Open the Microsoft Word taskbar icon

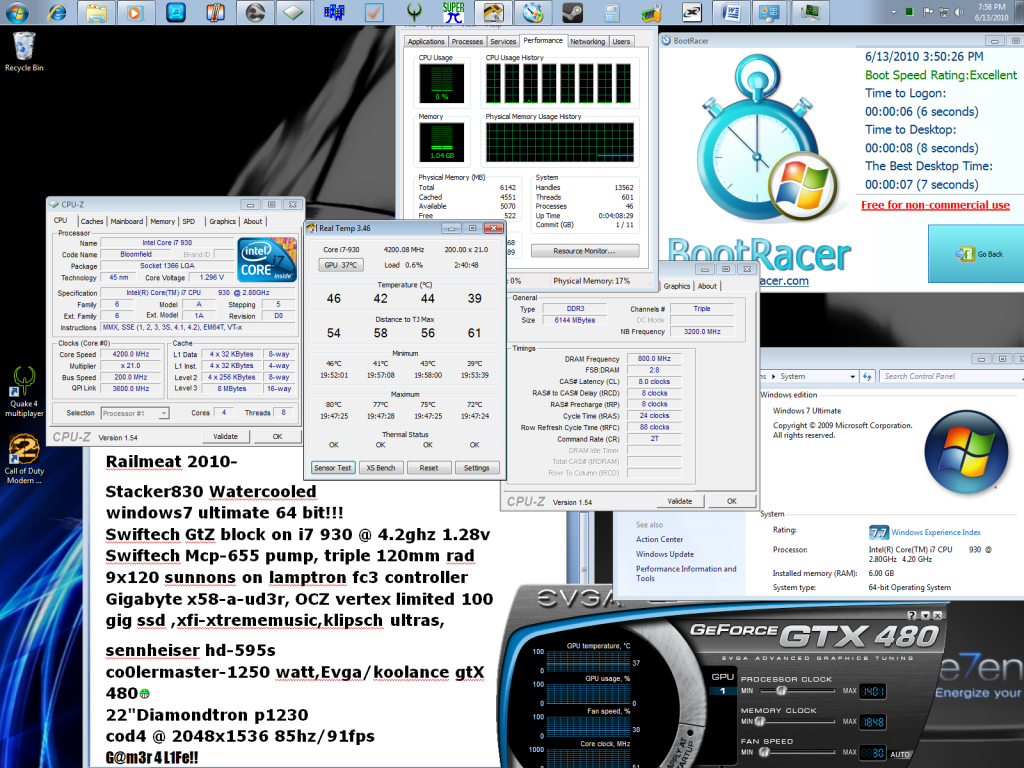pos(731,12)
